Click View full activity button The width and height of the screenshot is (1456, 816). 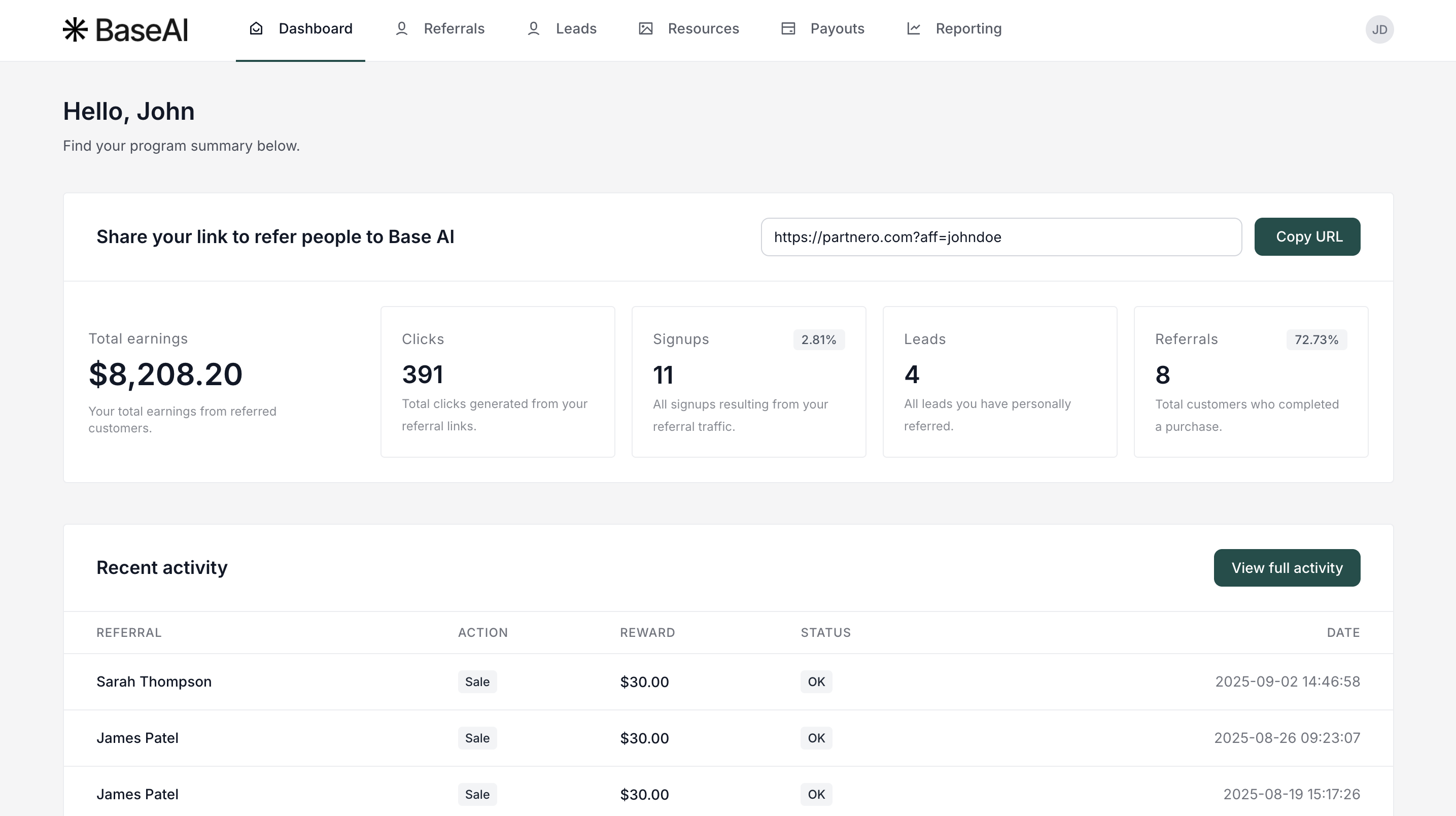(1287, 568)
